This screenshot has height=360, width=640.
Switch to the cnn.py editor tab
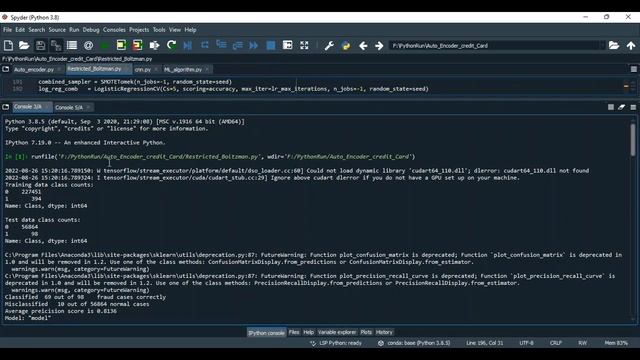click(x=143, y=70)
